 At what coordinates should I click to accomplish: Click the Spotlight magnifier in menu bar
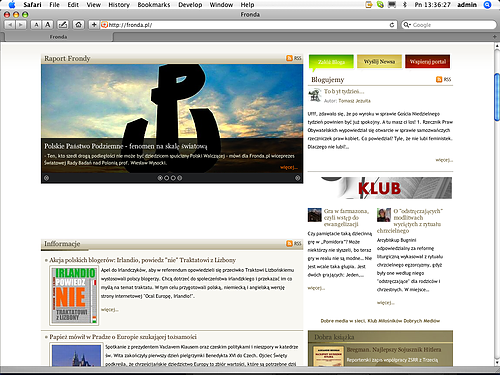click(487, 5)
